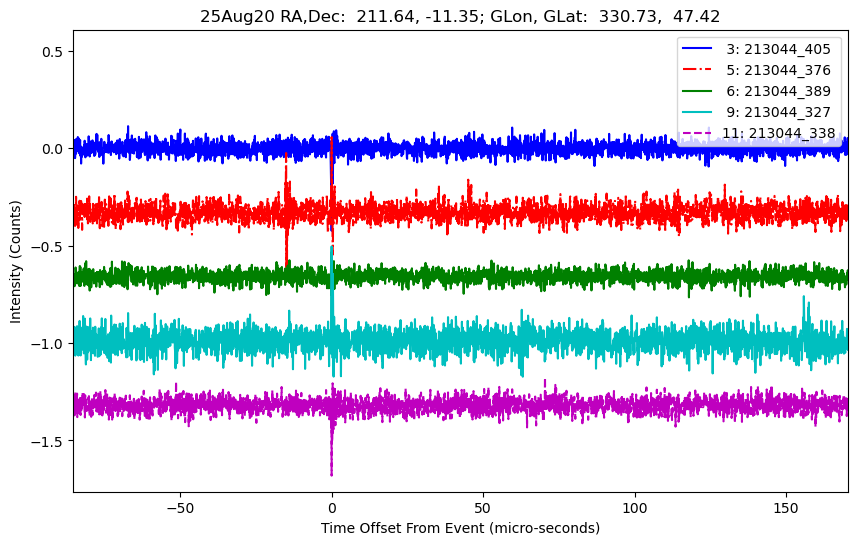
Task: Click the plot title starting with '25Aug20 RA,Dec'
Action: [460, 16]
